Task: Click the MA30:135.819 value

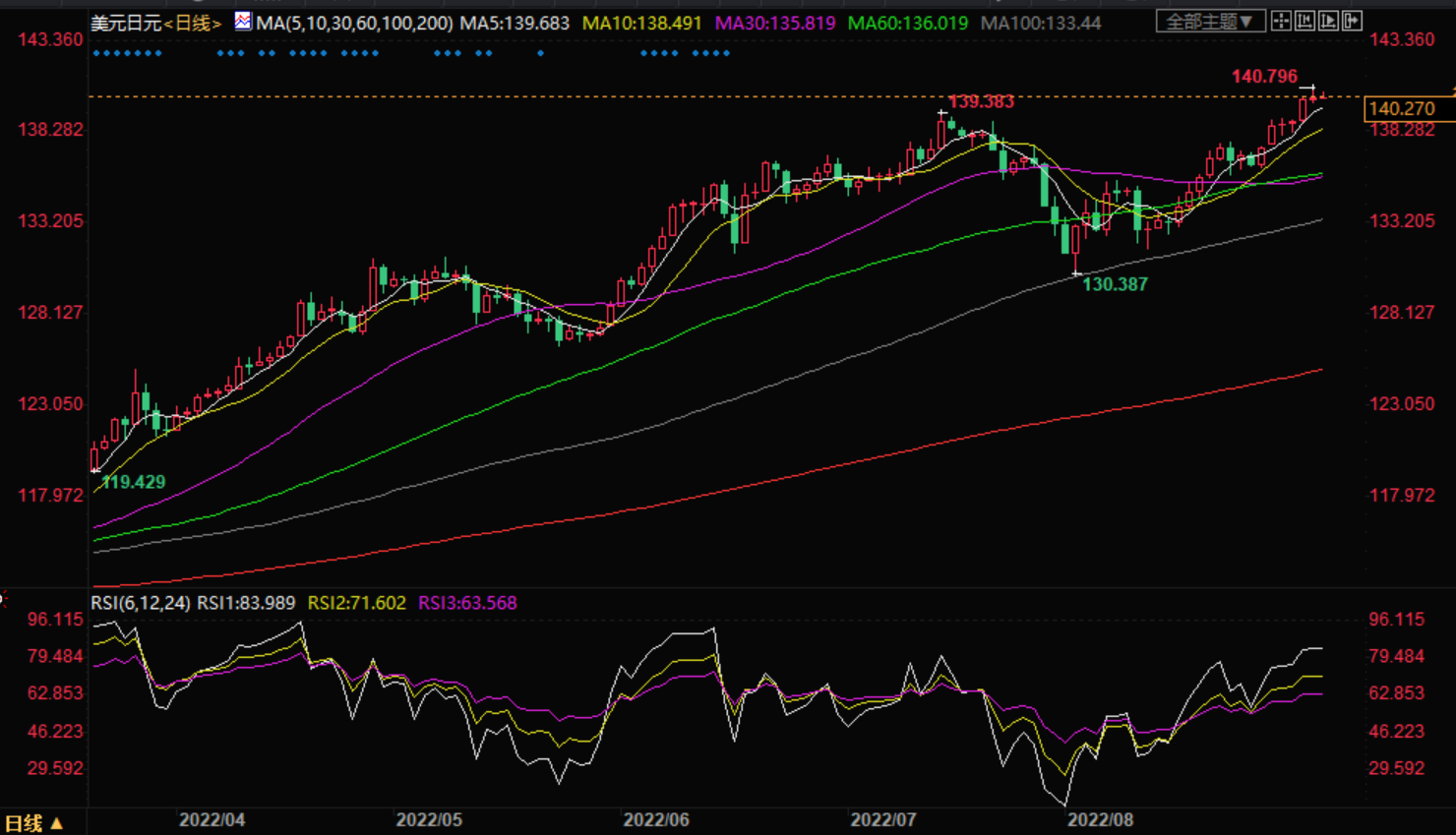Action: pyautogui.click(x=775, y=23)
